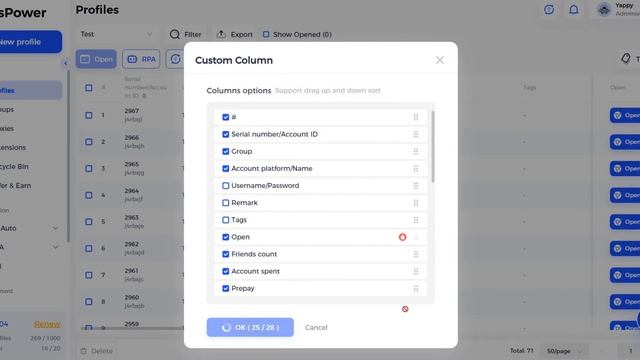Click the Renew link
The width and height of the screenshot is (640, 360).
pos(47,324)
